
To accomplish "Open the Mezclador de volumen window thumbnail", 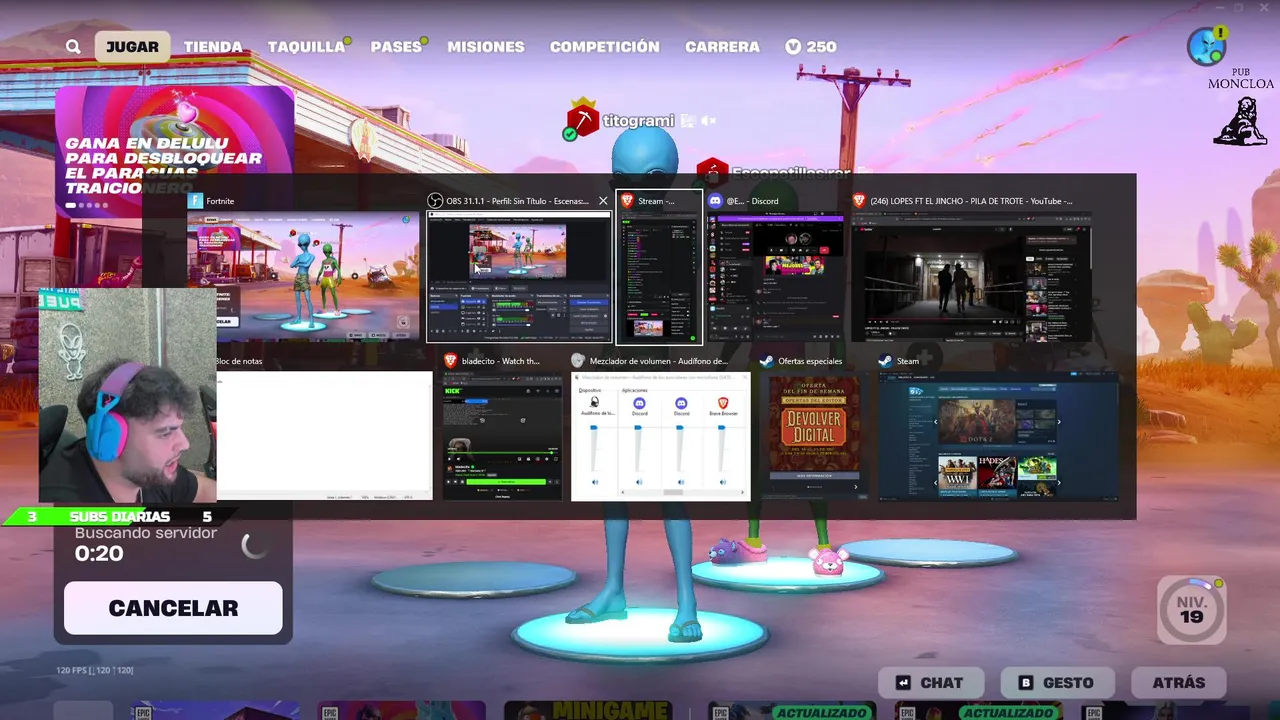I will tap(660, 435).
